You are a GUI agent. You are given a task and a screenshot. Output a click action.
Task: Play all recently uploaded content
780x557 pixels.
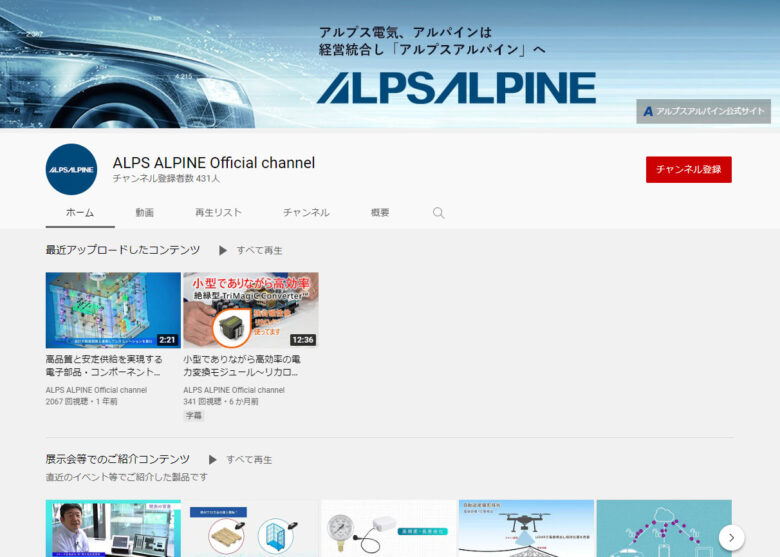coord(251,250)
